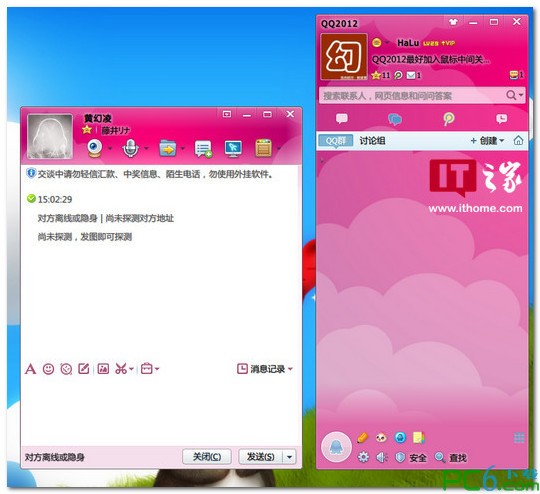Click the home icon beside 创建
The height and width of the screenshot is (494, 540).
coord(518,141)
